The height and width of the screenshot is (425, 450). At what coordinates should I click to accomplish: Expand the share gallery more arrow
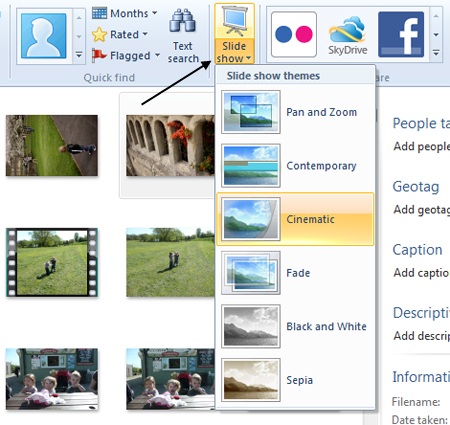pyautogui.click(x=436, y=53)
